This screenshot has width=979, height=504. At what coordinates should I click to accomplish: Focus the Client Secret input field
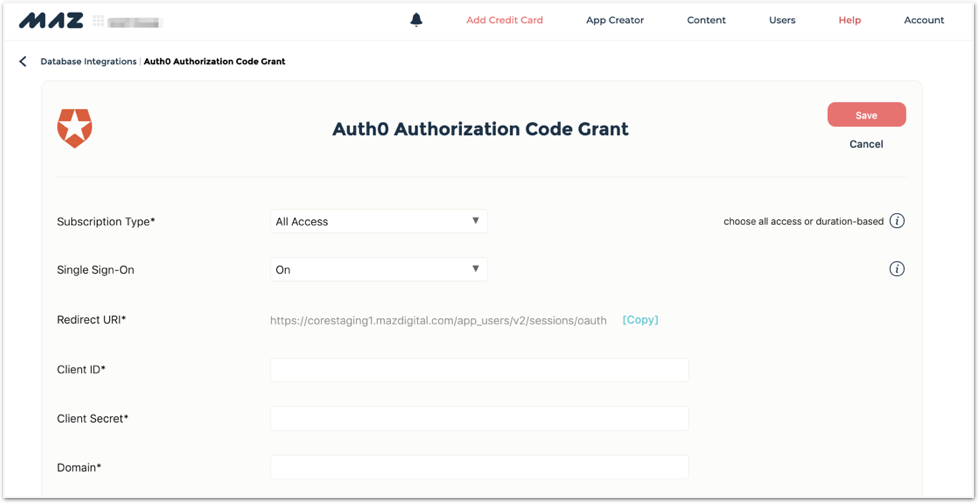tap(479, 418)
